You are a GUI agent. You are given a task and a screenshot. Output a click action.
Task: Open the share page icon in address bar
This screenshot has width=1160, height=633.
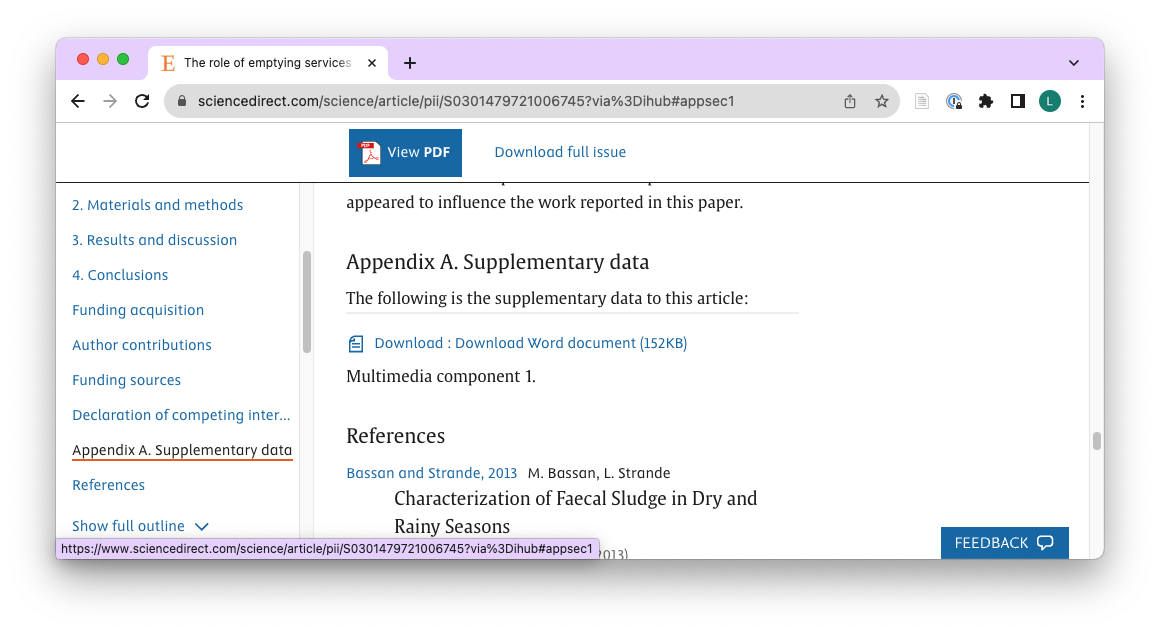(x=850, y=101)
